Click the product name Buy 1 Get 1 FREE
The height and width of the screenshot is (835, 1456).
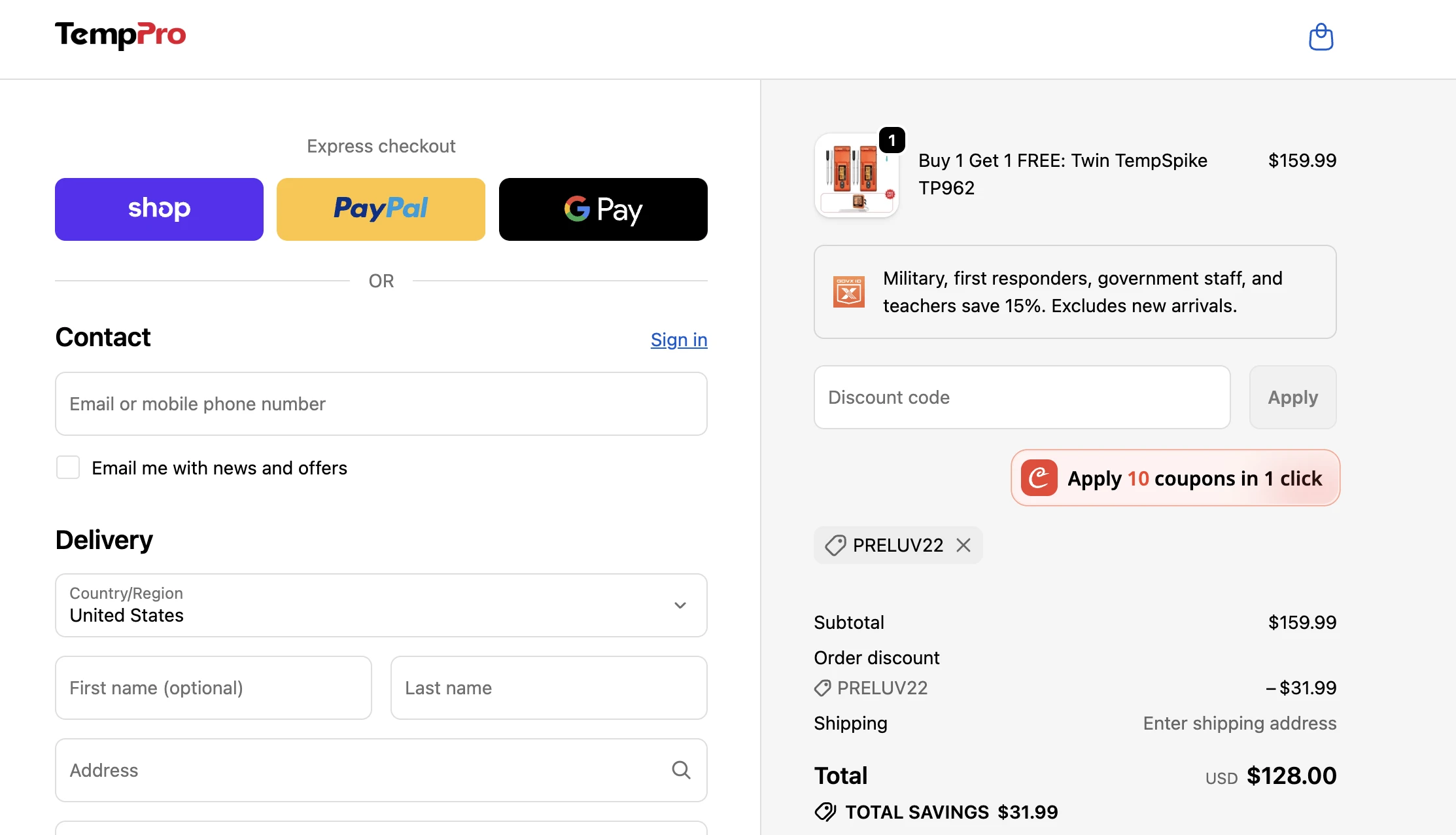(x=1063, y=174)
